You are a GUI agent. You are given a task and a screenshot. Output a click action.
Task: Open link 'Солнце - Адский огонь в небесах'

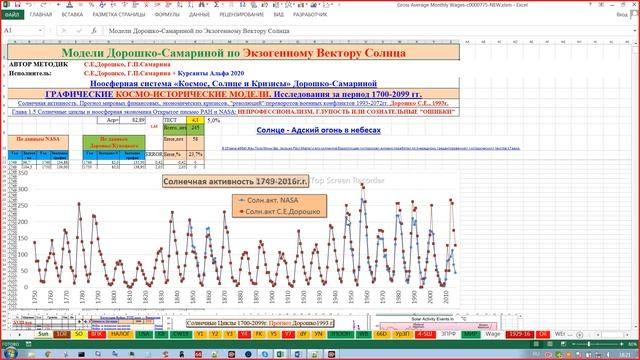[x=318, y=130]
